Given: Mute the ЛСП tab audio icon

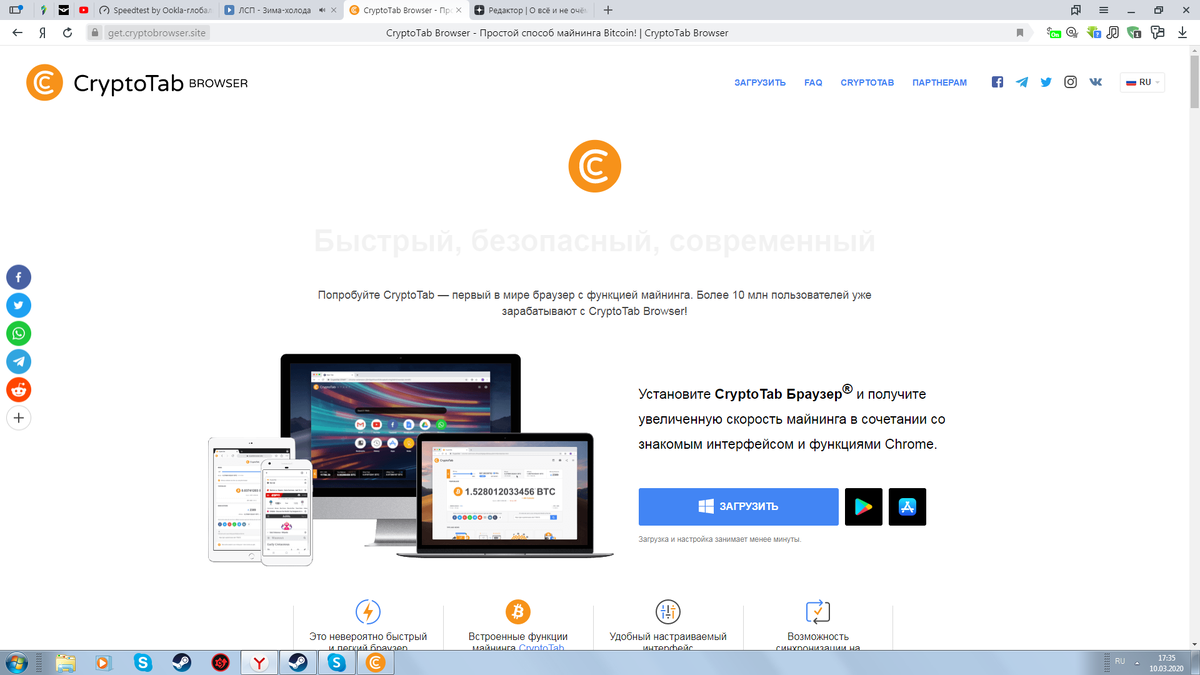Looking at the screenshot, I should pyautogui.click(x=320, y=10).
